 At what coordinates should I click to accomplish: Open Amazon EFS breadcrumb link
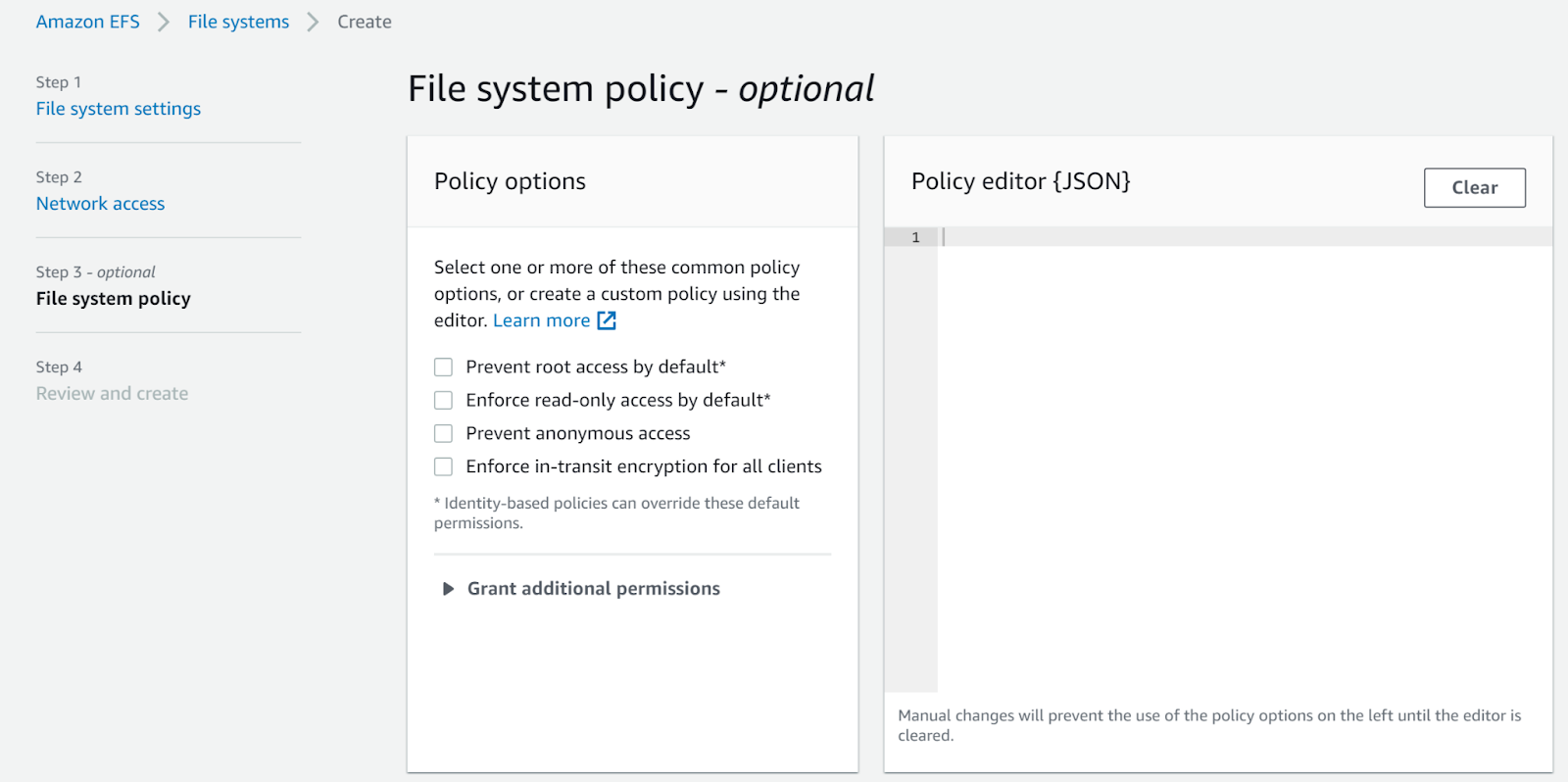87,22
